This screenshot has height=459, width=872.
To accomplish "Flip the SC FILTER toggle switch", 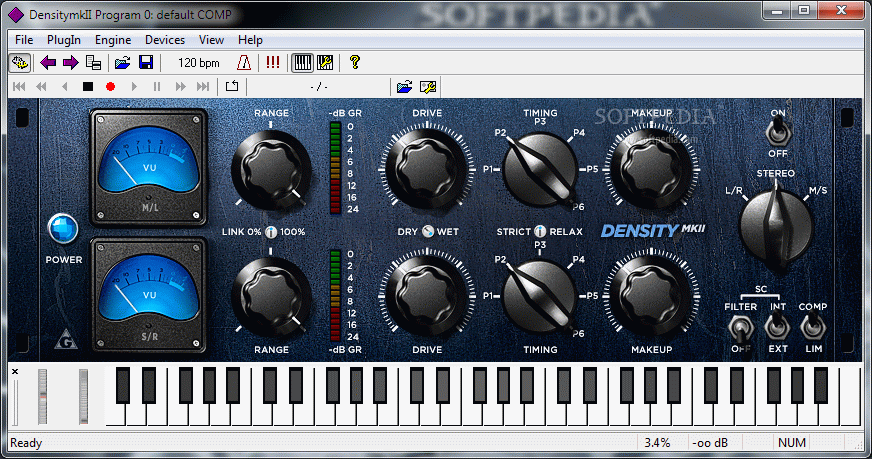I will 740,328.
